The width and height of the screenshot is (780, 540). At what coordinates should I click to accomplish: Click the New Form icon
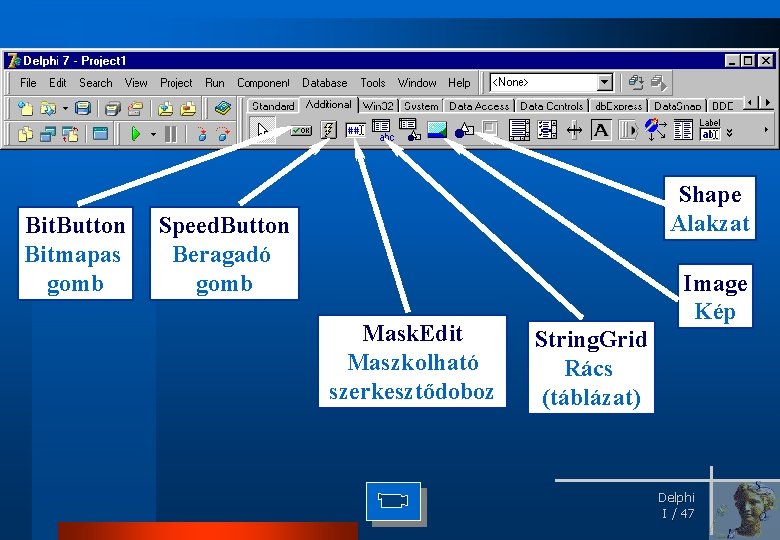tap(100, 134)
